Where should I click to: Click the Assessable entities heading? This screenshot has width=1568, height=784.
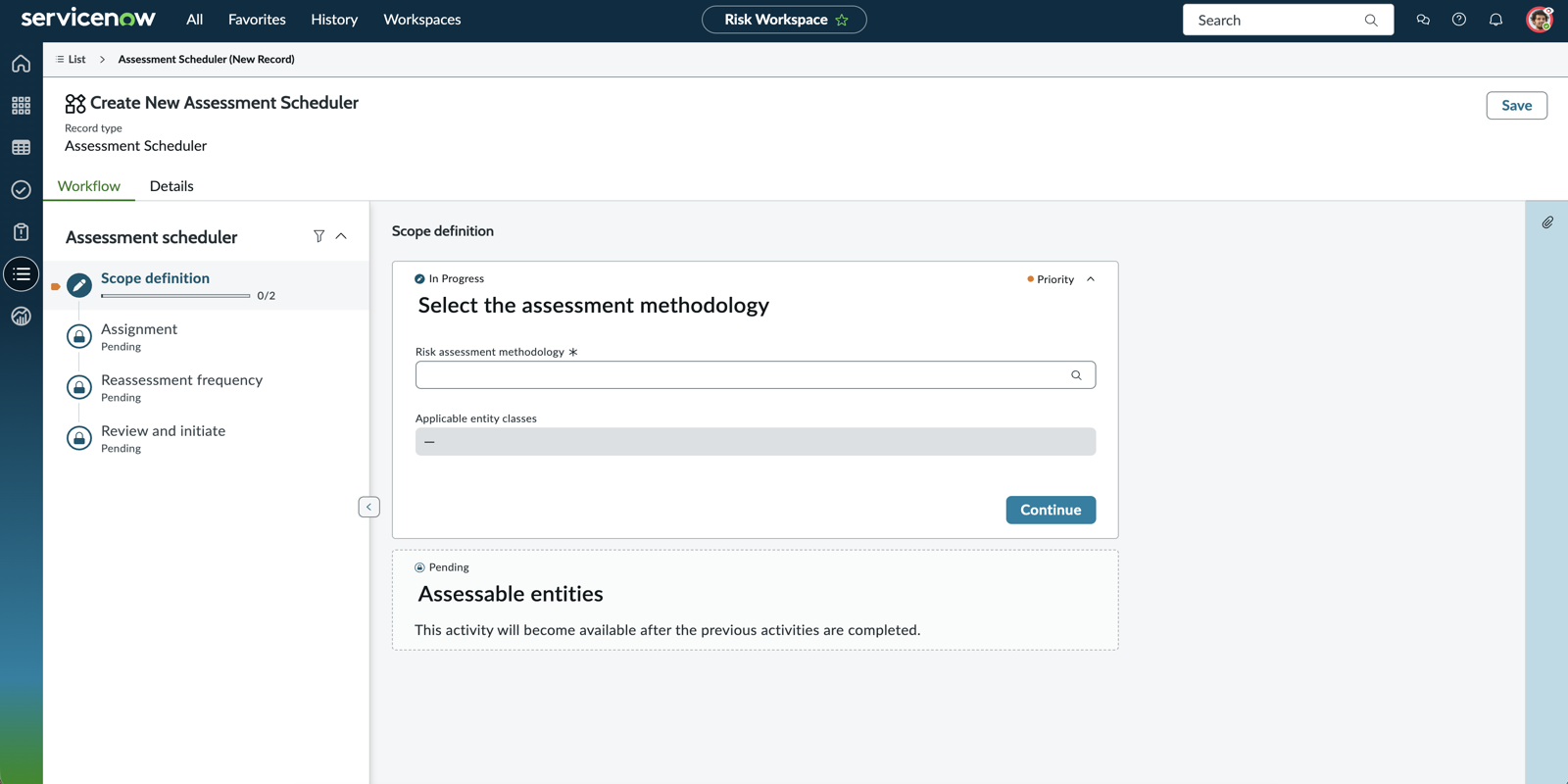tap(511, 594)
